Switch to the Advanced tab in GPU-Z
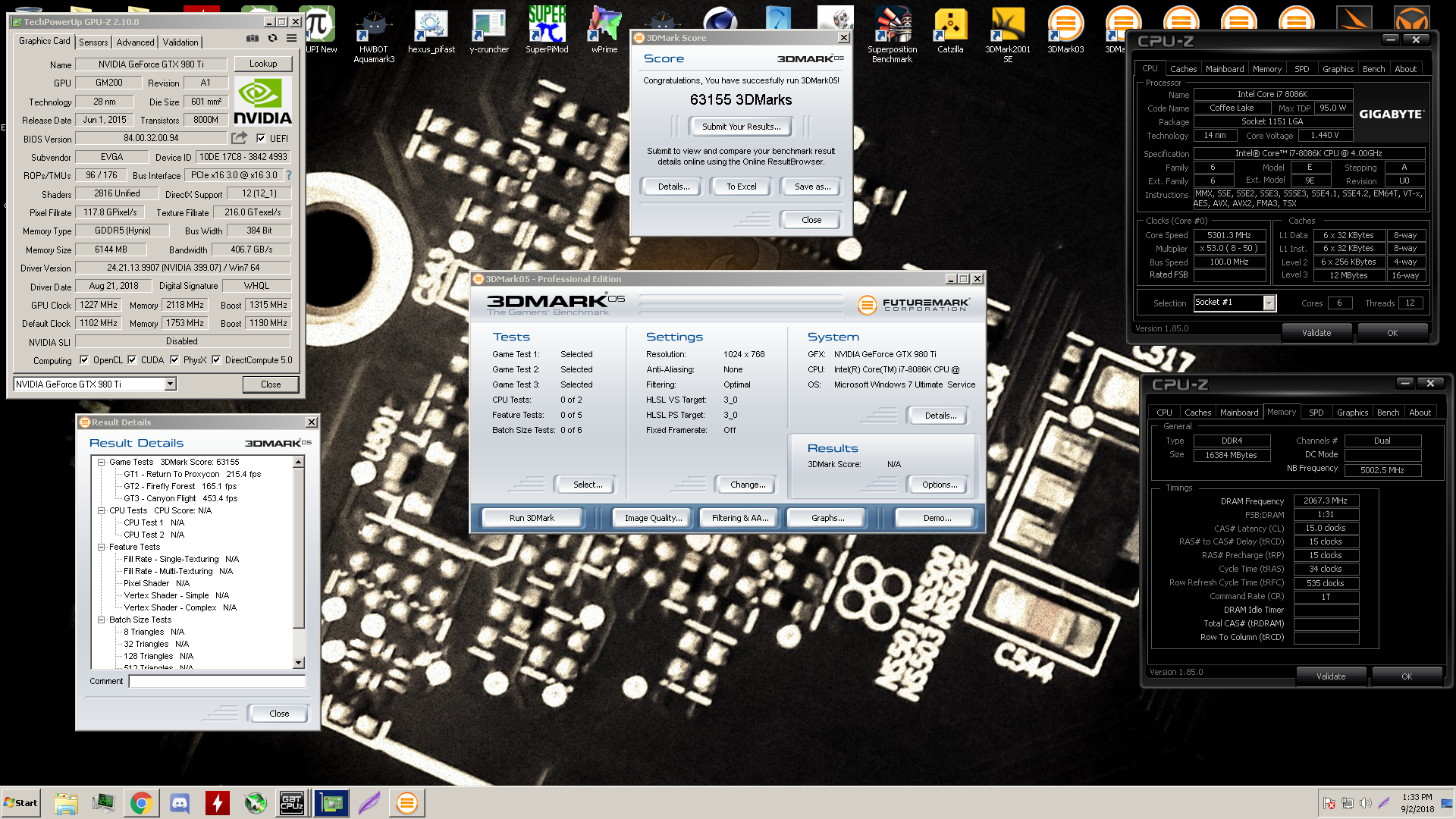The height and width of the screenshot is (819, 1456). coord(136,42)
